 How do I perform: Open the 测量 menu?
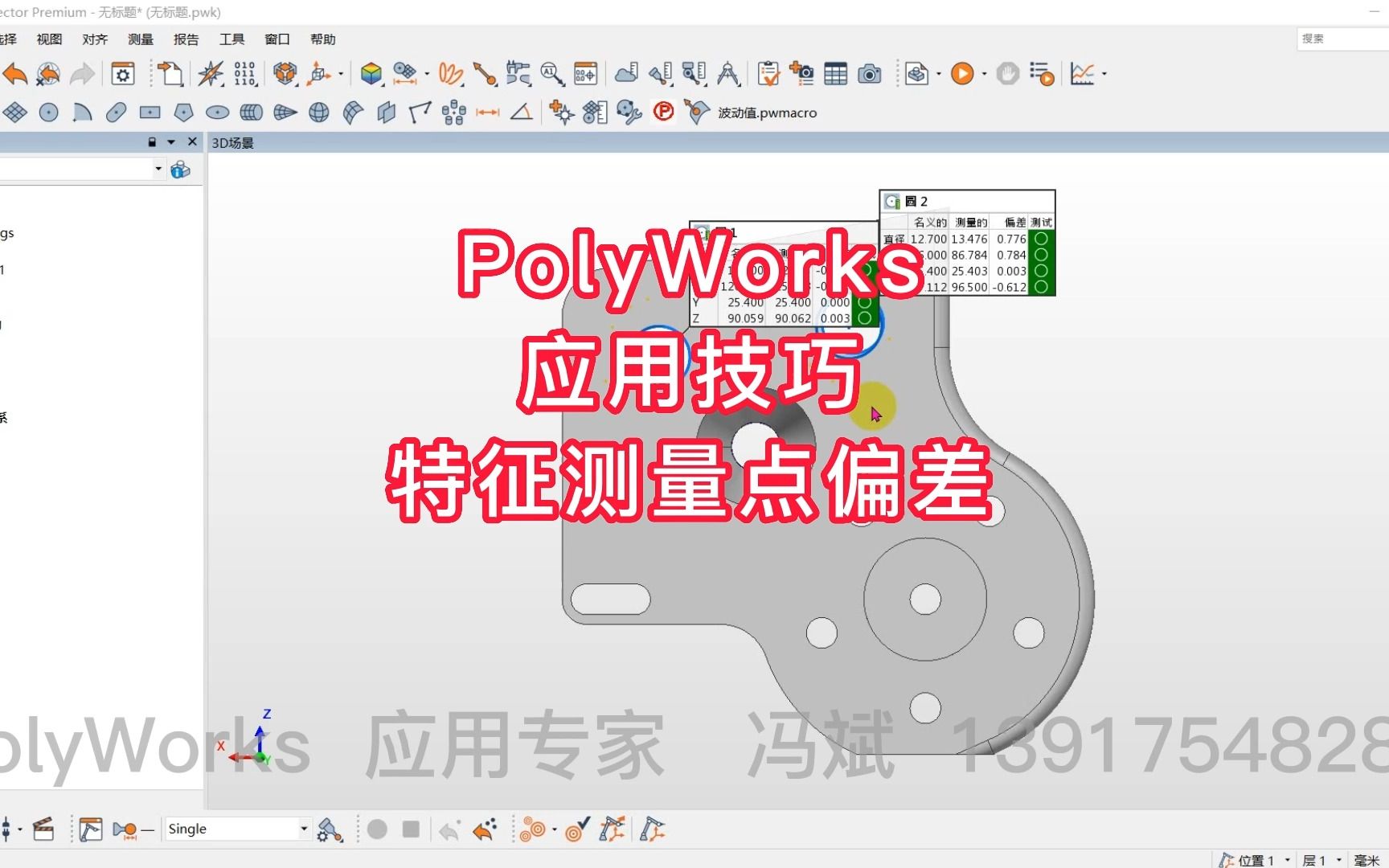pyautogui.click(x=141, y=39)
